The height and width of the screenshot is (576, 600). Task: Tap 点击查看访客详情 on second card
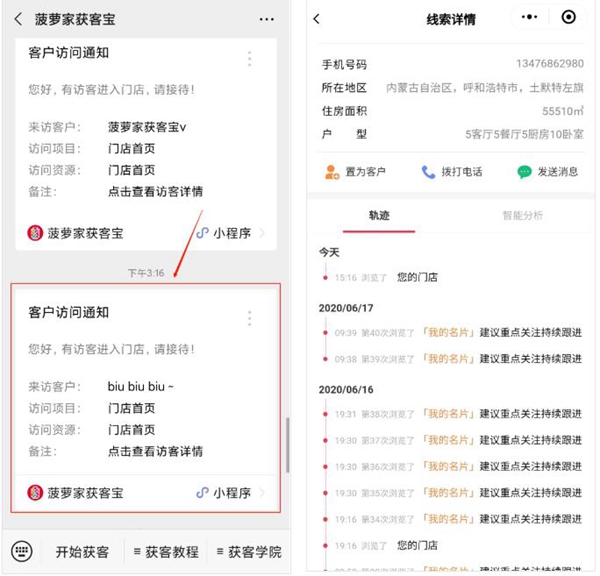[x=155, y=451]
